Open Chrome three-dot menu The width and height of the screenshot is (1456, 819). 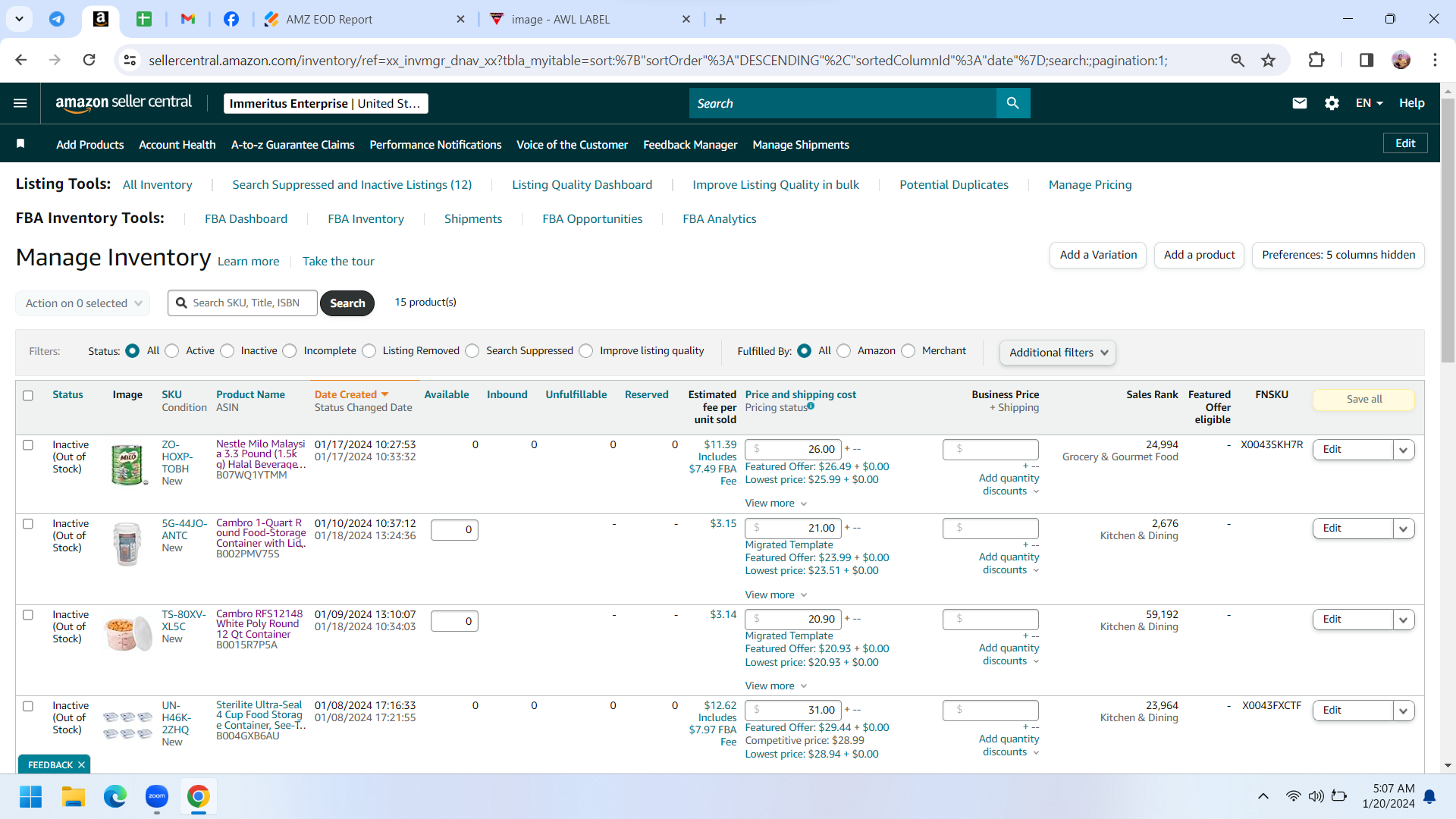coord(1435,60)
